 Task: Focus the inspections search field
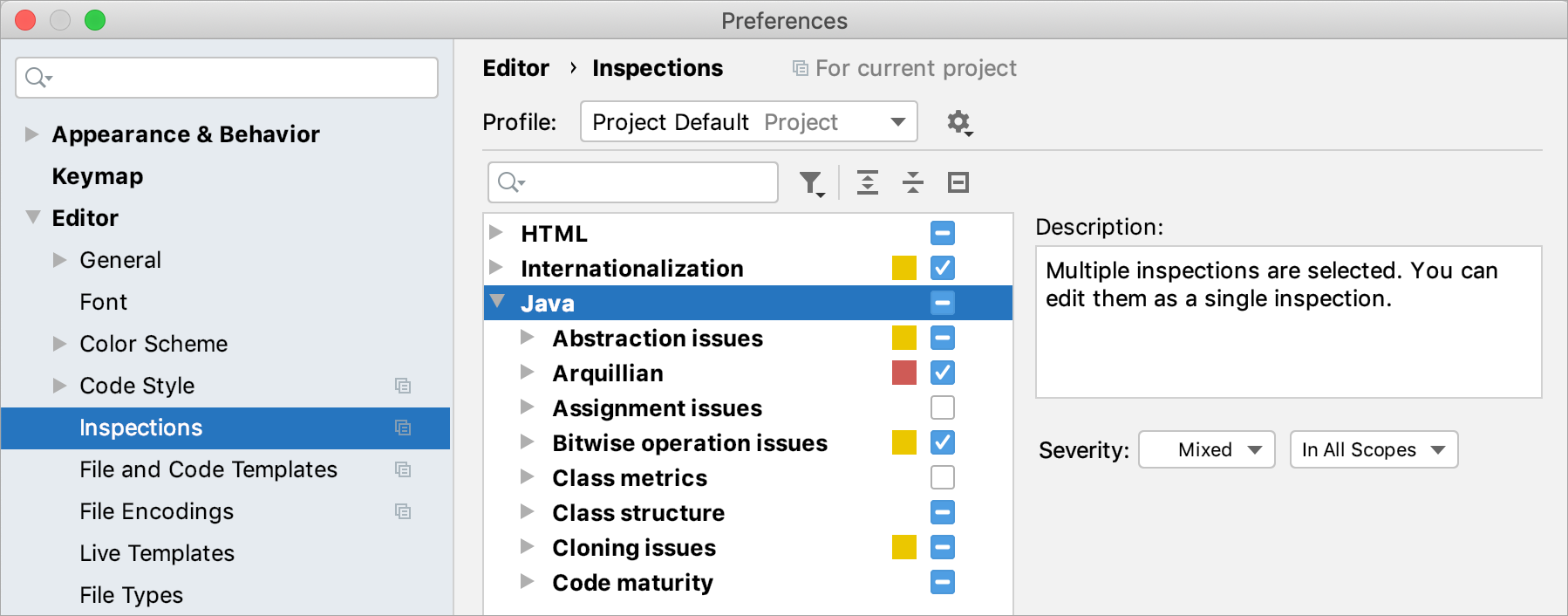click(x=633, y=182)
